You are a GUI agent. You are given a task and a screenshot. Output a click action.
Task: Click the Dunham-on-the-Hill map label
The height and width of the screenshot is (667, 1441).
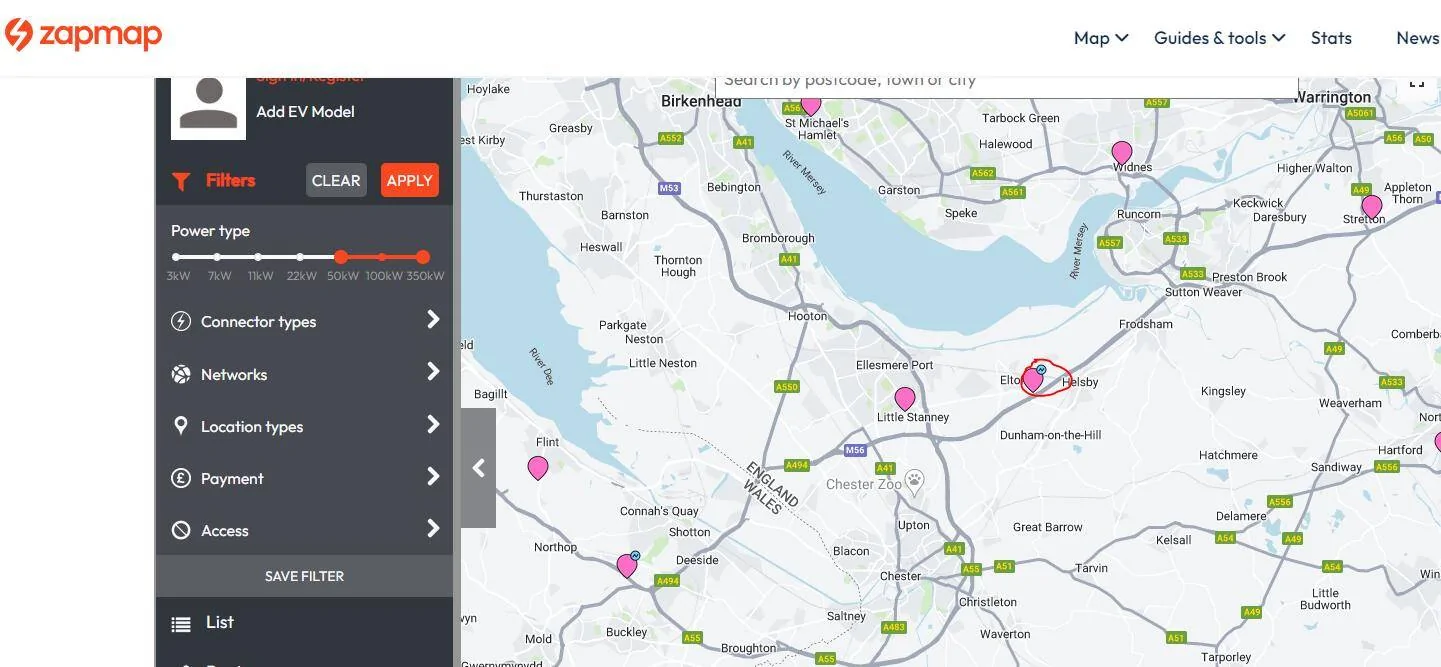pos(1051,435)
